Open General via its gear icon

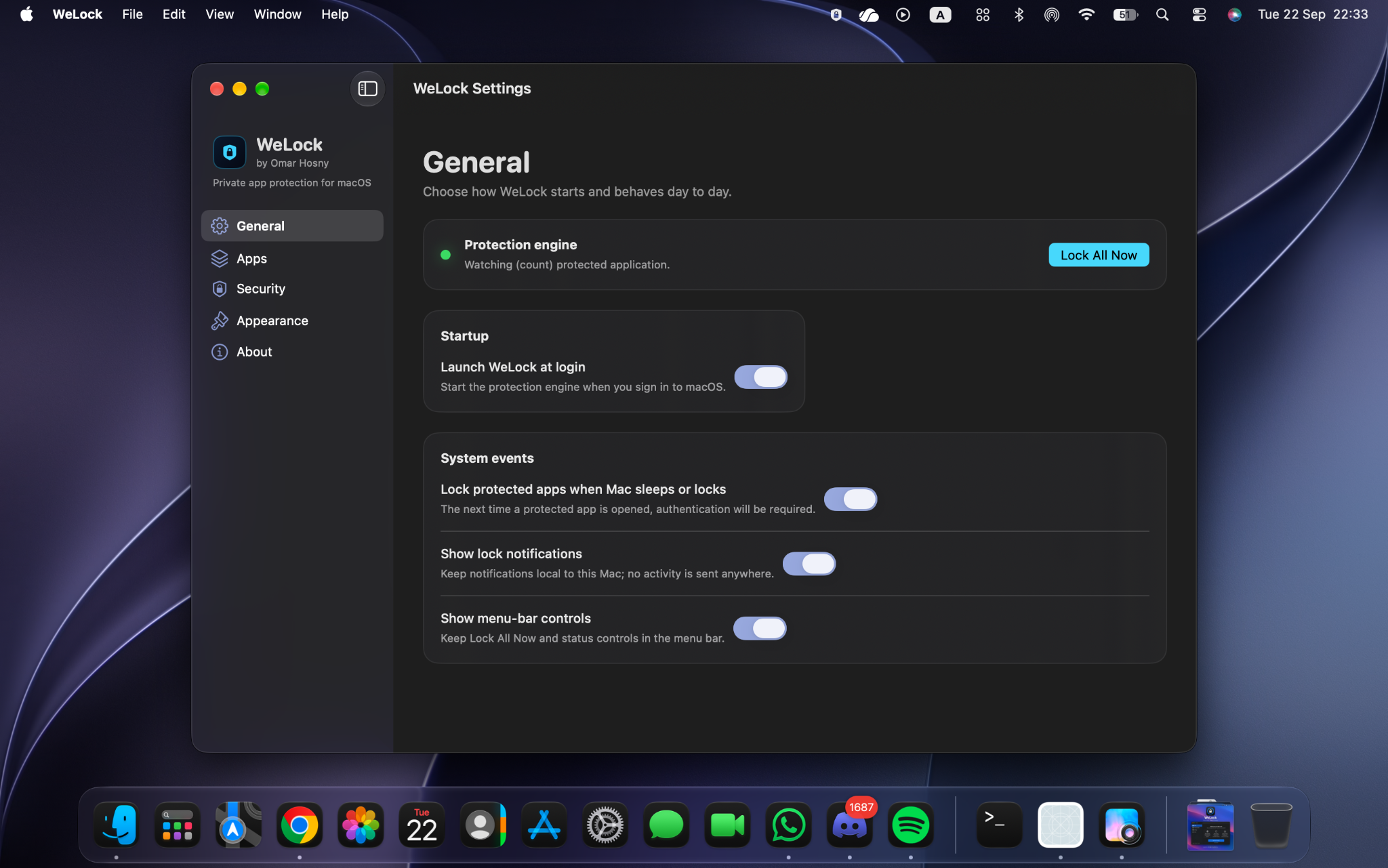(x=220, y=226)
